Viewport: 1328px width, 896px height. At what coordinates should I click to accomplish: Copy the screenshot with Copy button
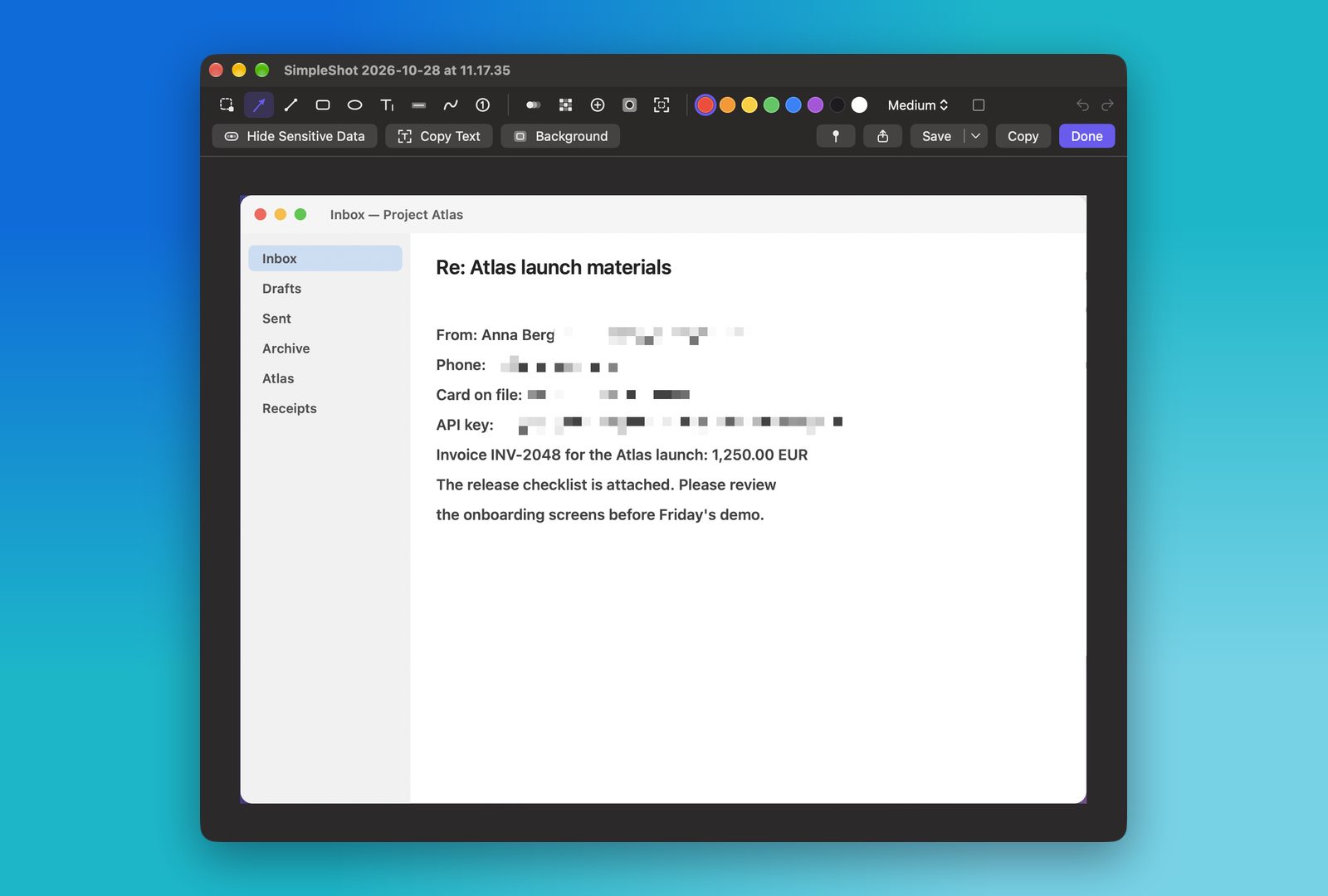point(1023,136)
